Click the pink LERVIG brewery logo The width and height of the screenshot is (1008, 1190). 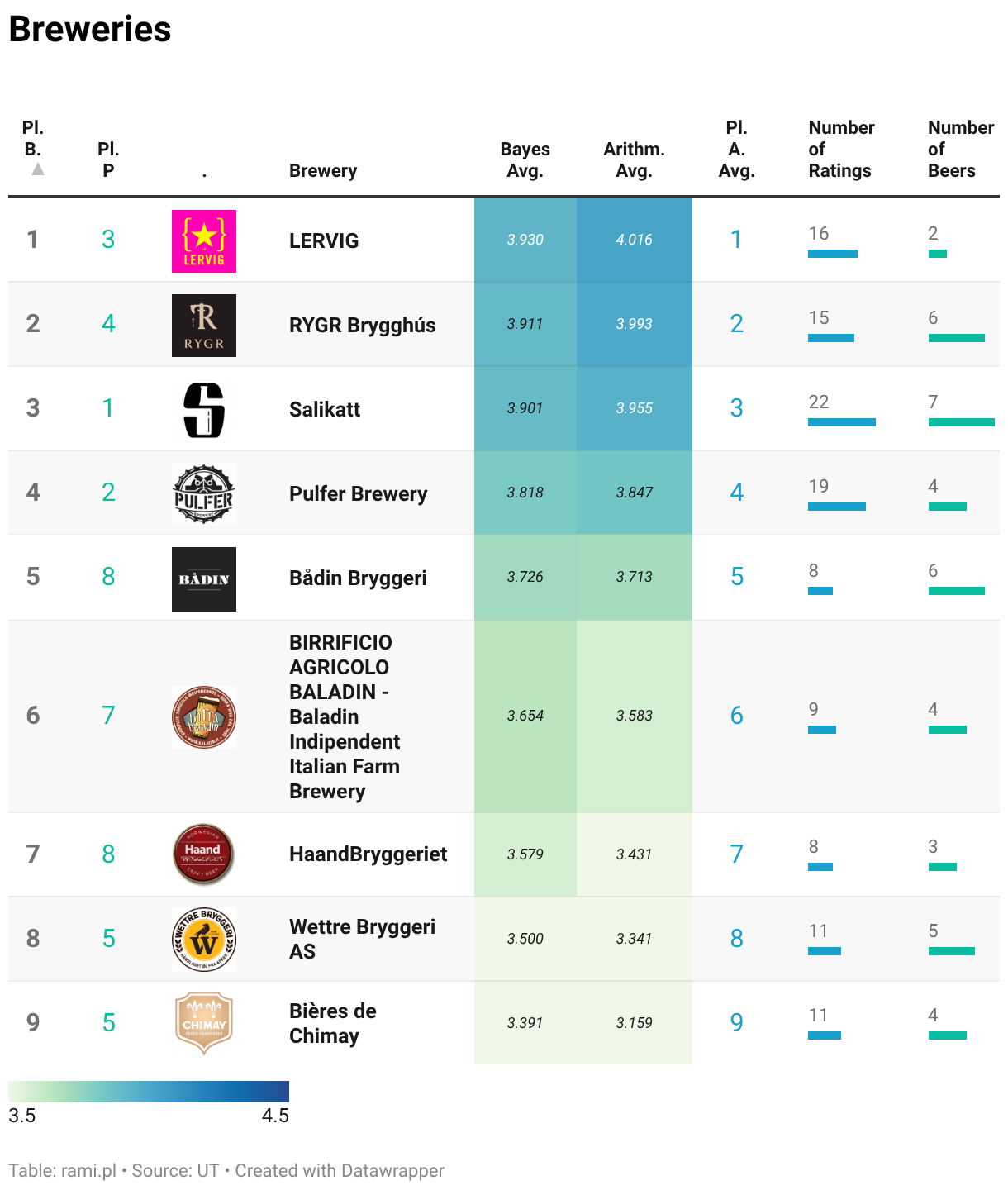[204, 241]
